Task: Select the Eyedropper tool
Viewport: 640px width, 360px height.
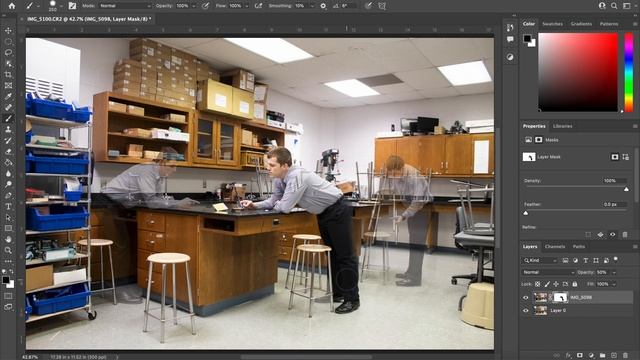Action: click(8, 97)
